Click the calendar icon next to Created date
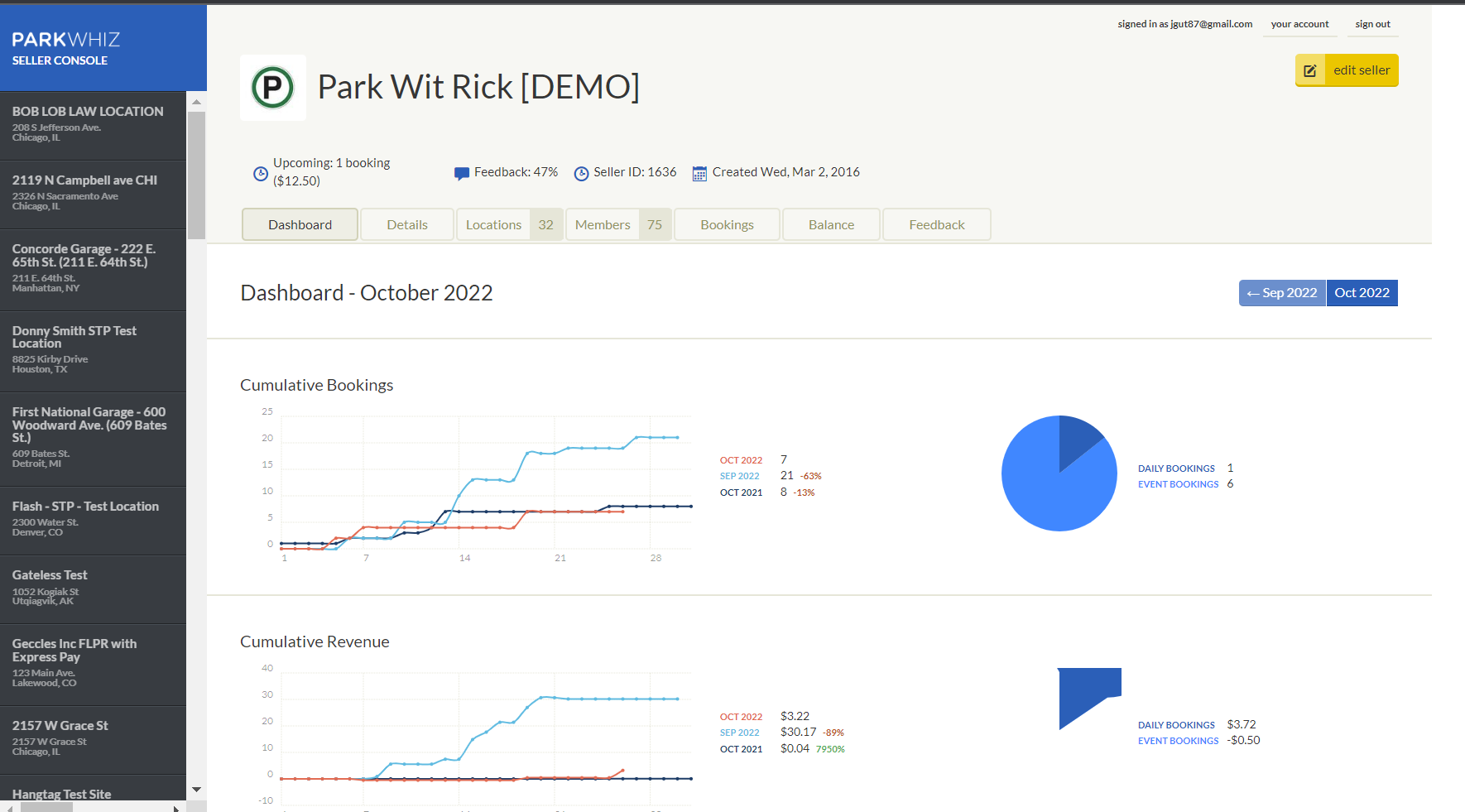Image resolution: width=1465 pixels, height=812 pixels. [x=699, y=173]
